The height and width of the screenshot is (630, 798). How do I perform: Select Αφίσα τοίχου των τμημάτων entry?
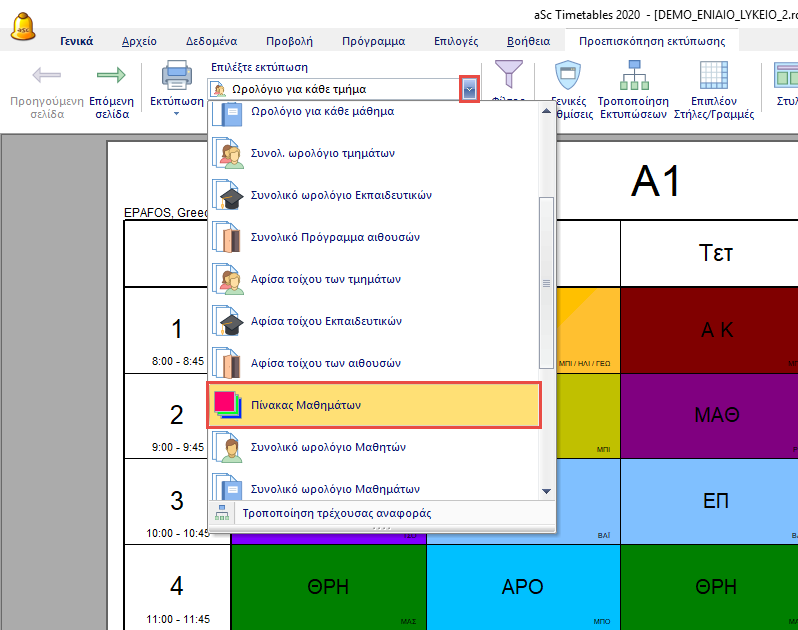coord(373,279)
